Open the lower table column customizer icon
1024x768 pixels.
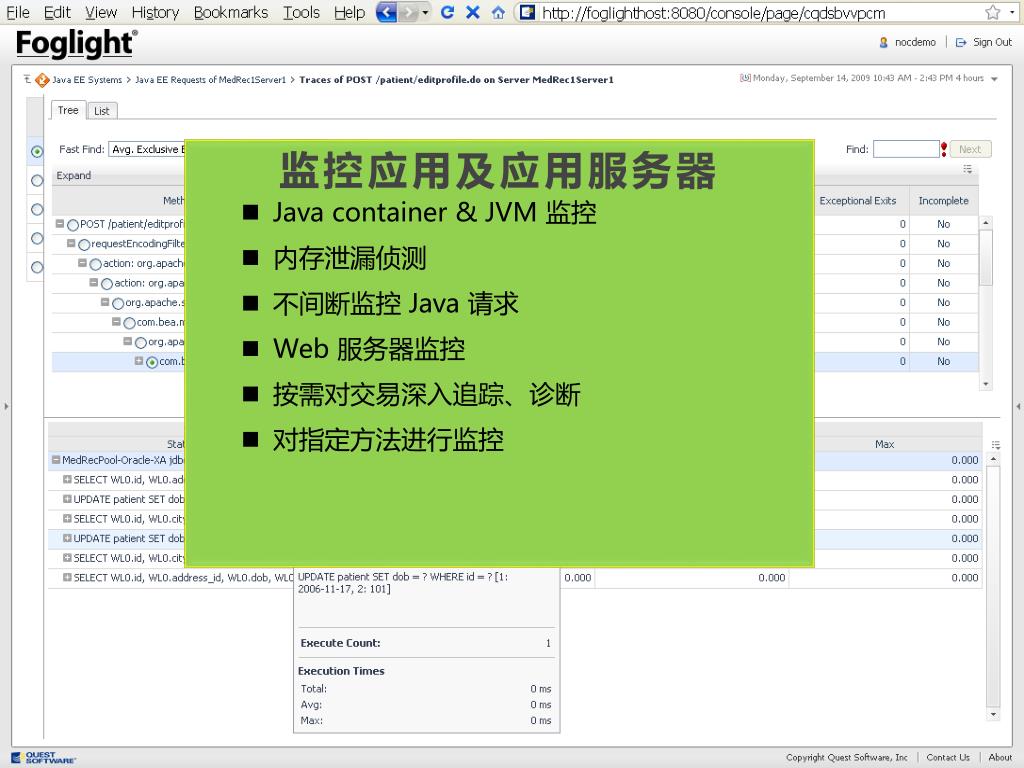pyautogui.click(x=996, y=445)
